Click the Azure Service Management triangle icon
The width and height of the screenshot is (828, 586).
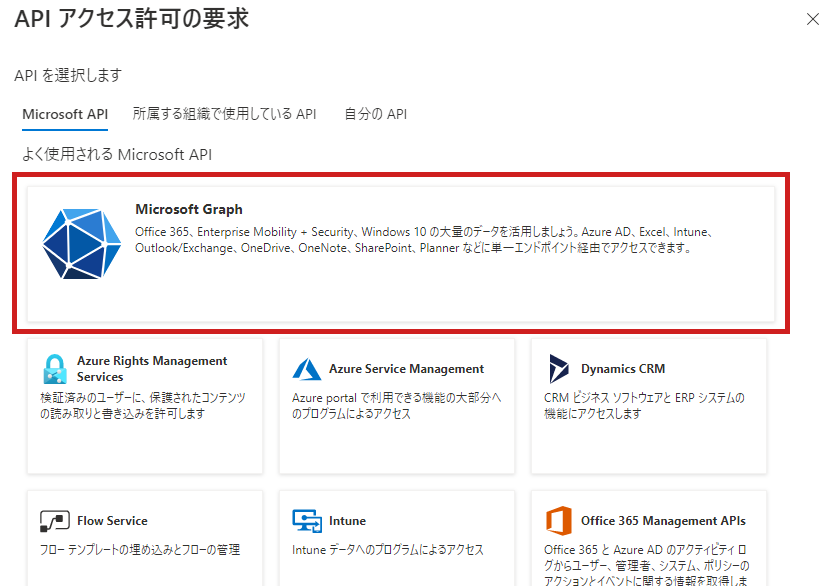306,369
